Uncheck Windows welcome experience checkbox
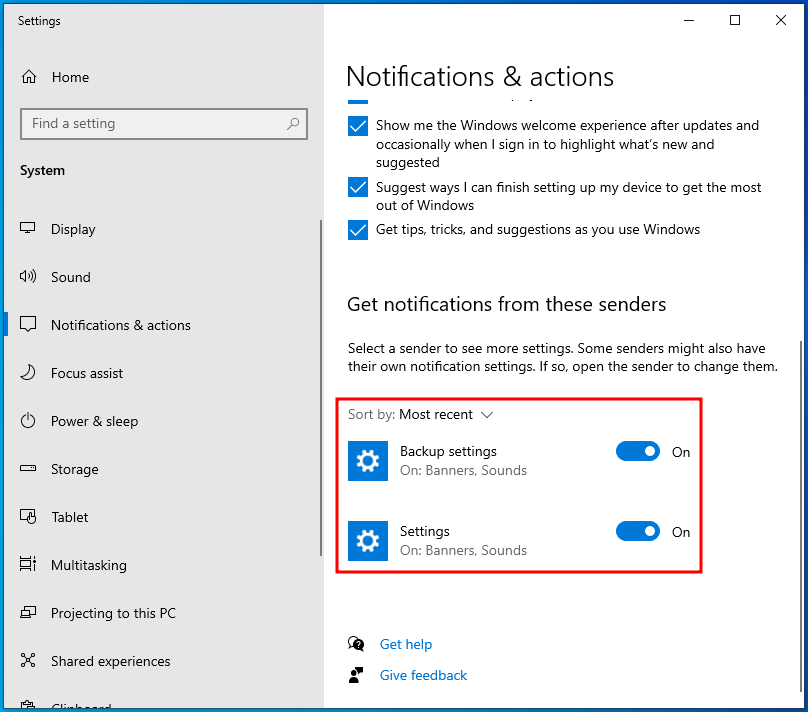 (x=358, y=126)
